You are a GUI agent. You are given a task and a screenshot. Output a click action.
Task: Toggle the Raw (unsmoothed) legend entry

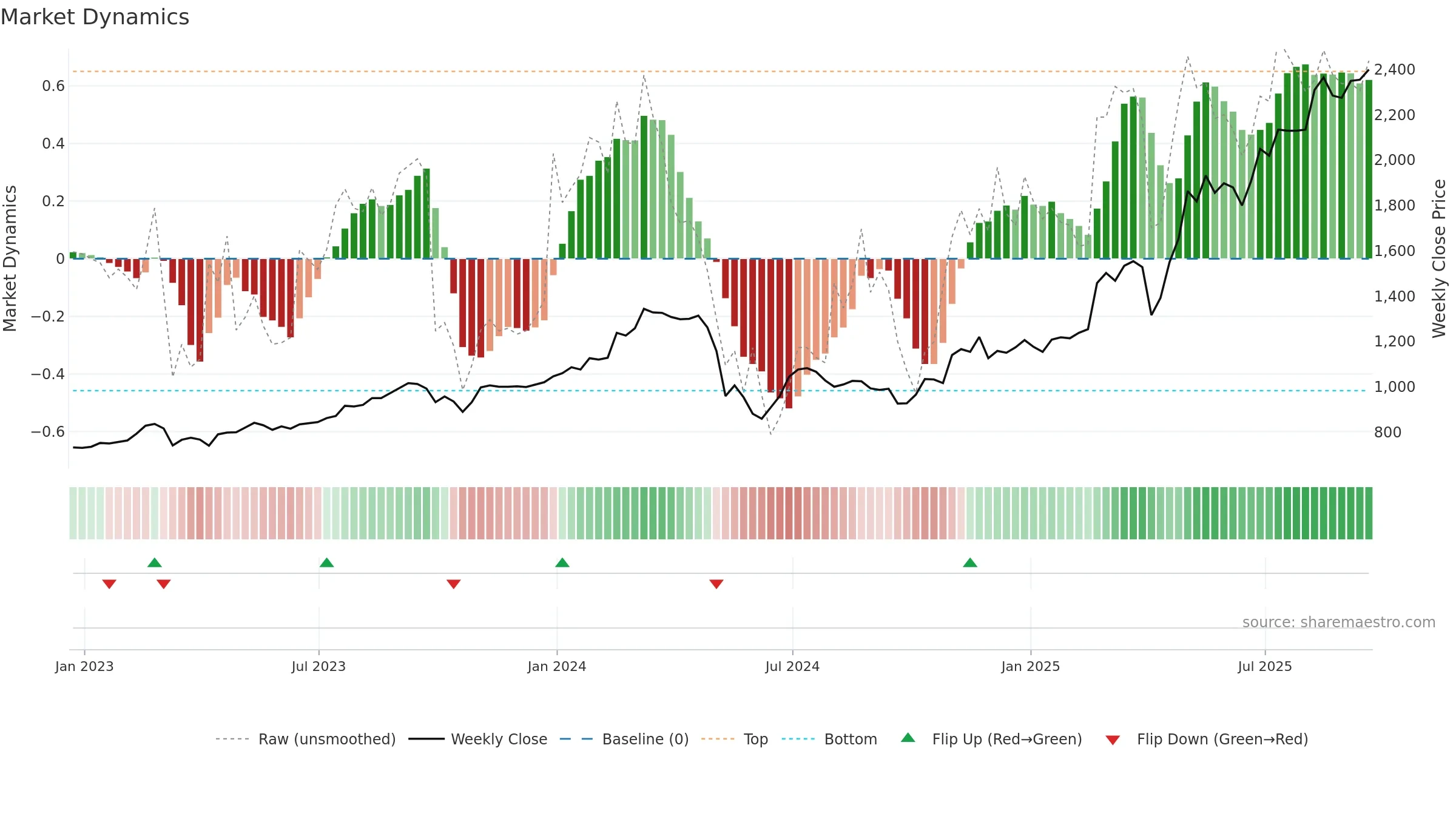(306, 739)
